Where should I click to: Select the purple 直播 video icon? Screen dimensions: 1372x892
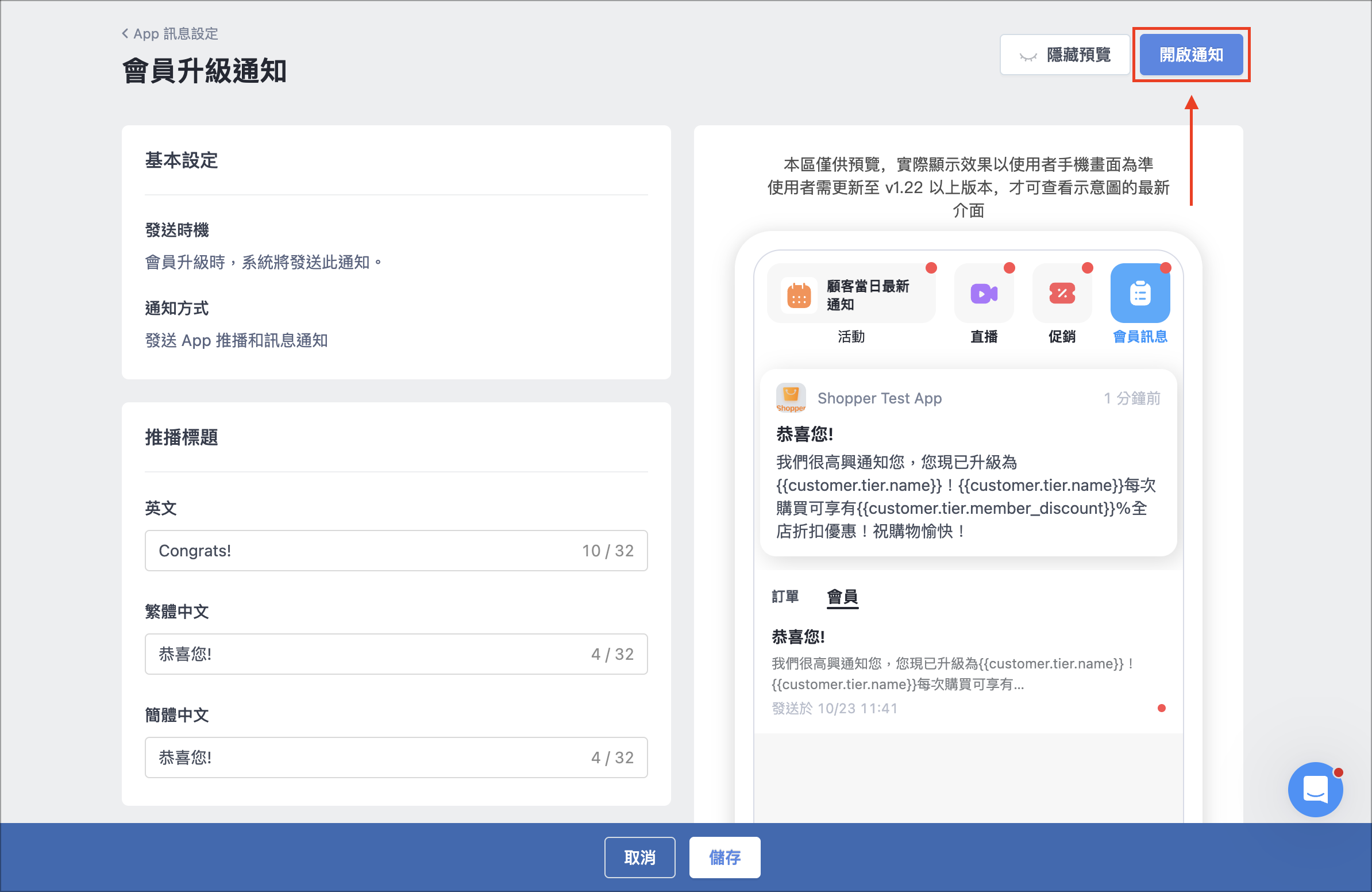pos(984,294)
